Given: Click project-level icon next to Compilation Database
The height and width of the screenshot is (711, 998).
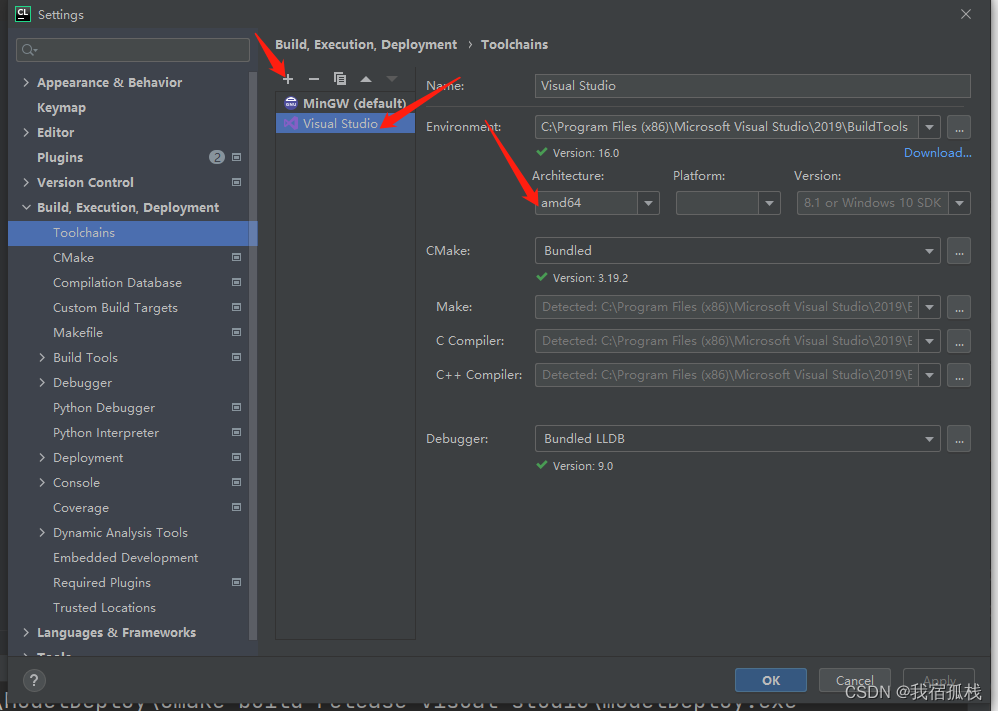Looking at the screenshot, I should click(236, 282).
